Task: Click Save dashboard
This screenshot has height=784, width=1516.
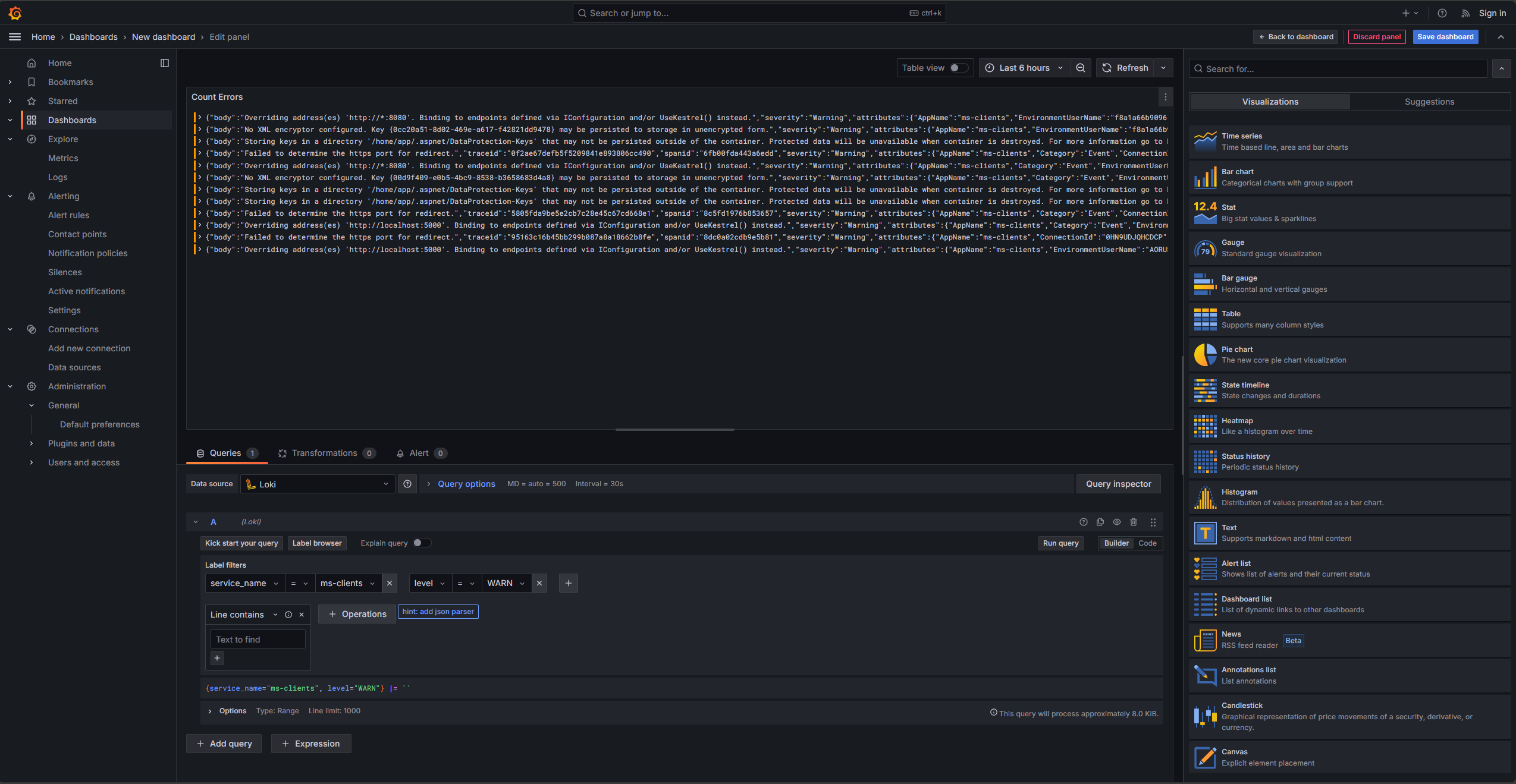Action: (1445, 37)
